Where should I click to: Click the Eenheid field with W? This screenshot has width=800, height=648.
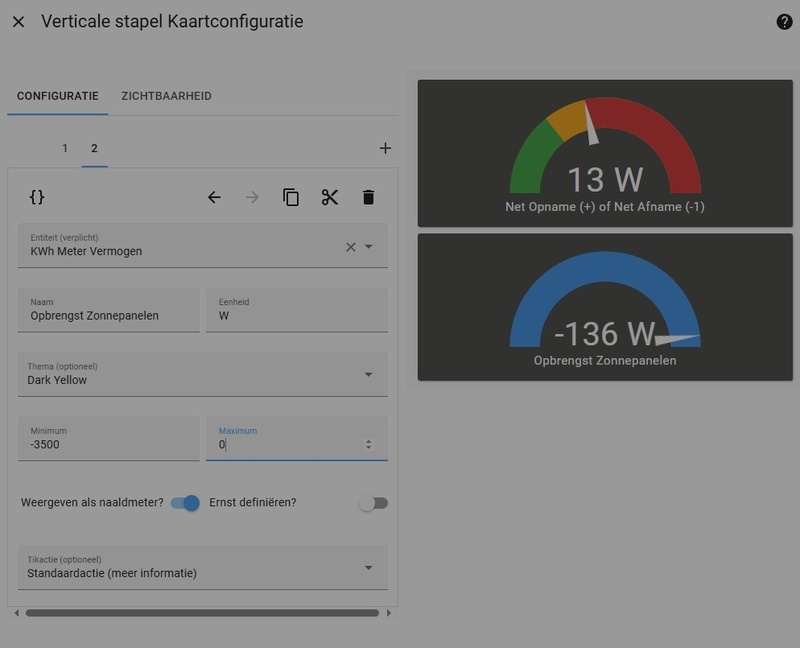click(x=297, y=310)
